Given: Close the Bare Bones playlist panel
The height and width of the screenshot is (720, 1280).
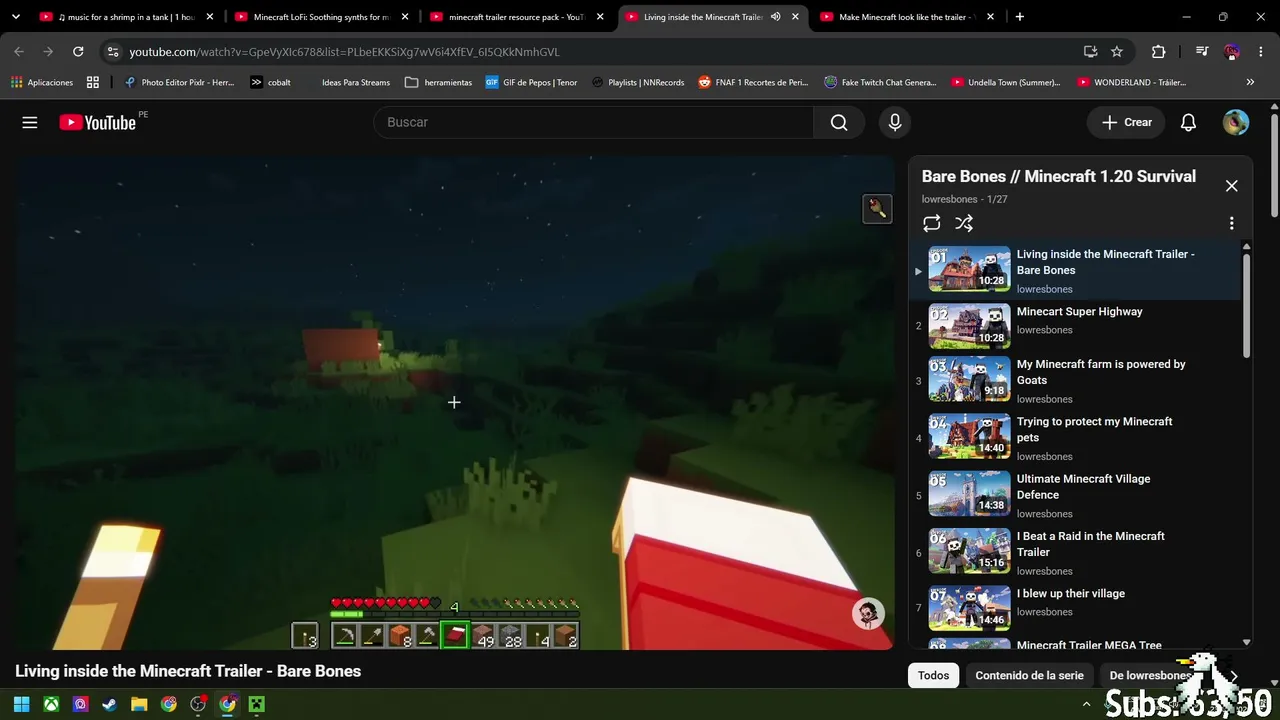Looking at the screenshot, I should click(x=1231, y=186).
